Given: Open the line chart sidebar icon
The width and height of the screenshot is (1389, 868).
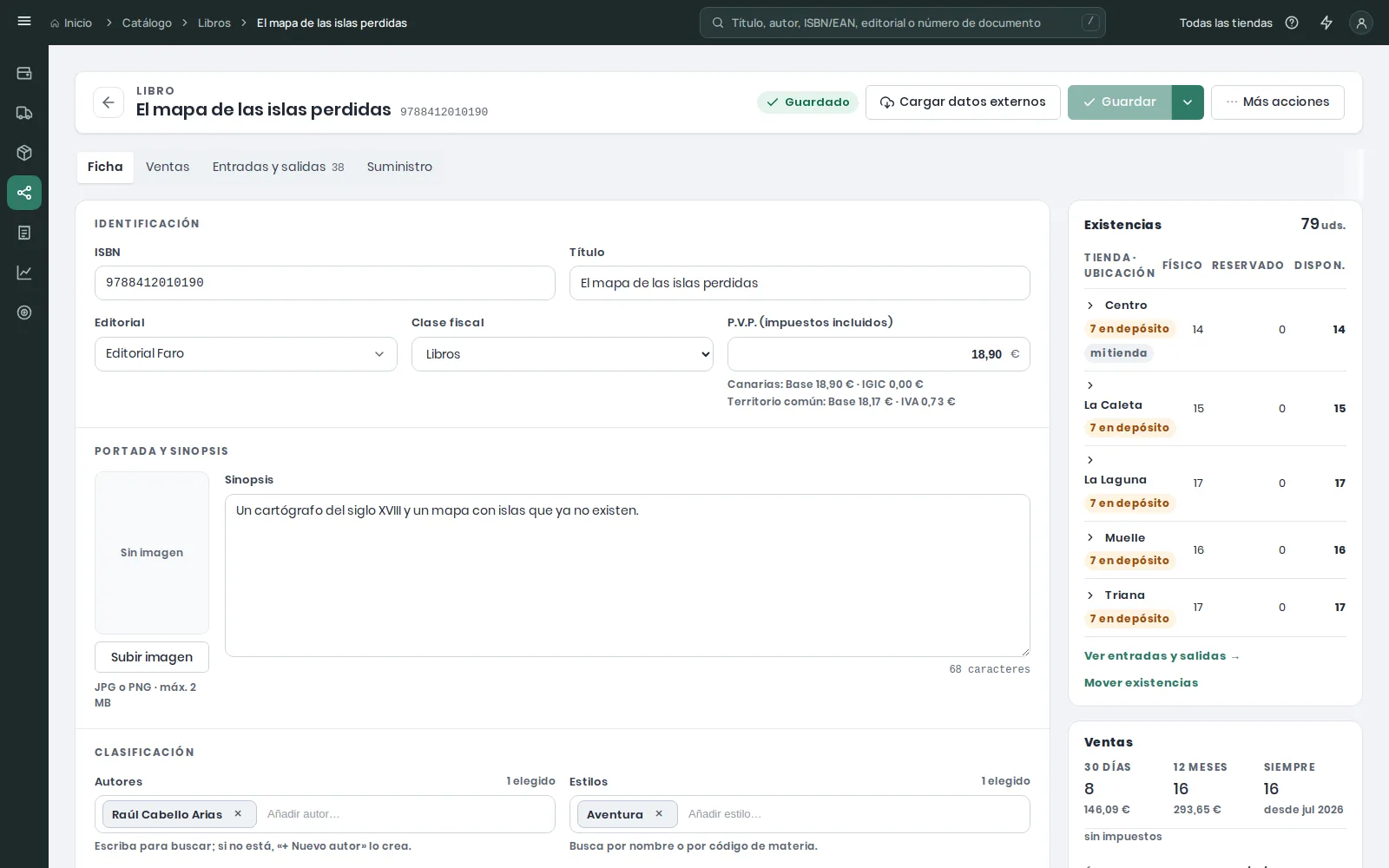Looking at the screenshot, I should tap(24, 273).
